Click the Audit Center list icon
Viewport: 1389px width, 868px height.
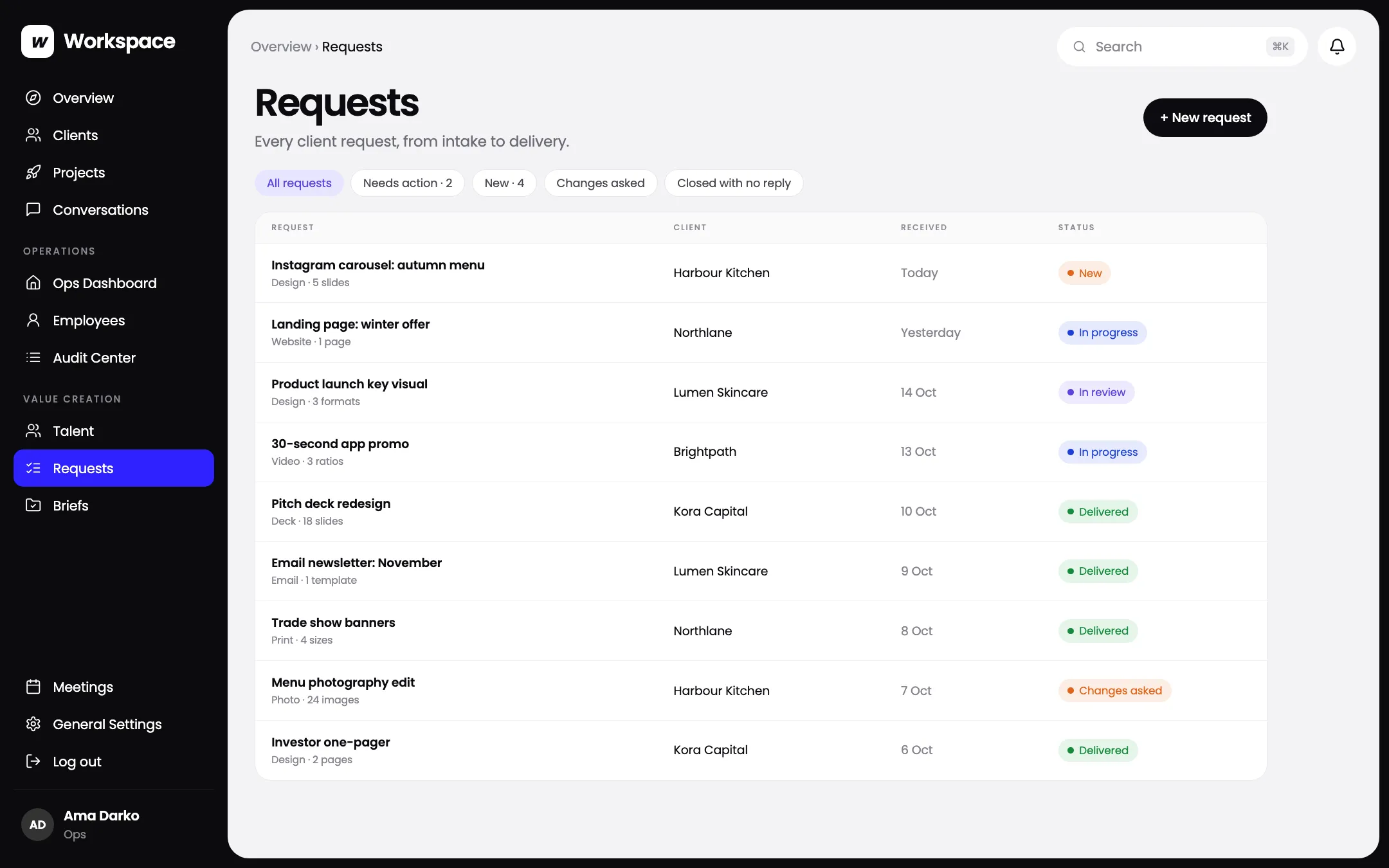[33, 357]
